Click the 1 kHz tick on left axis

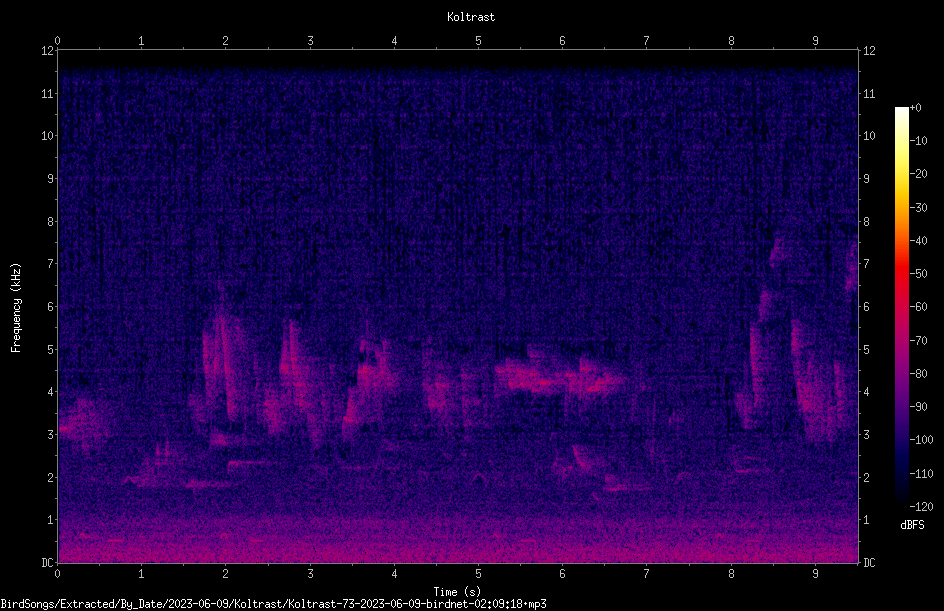(50, 520)
